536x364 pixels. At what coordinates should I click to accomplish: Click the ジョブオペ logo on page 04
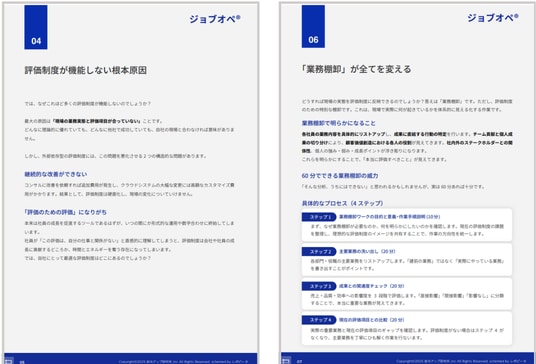coord(215,19)
